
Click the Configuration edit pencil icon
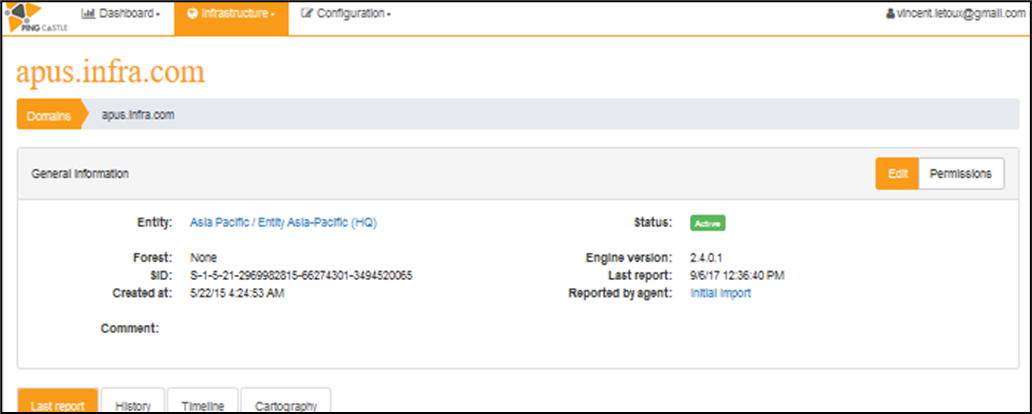[x=307, y=13]
